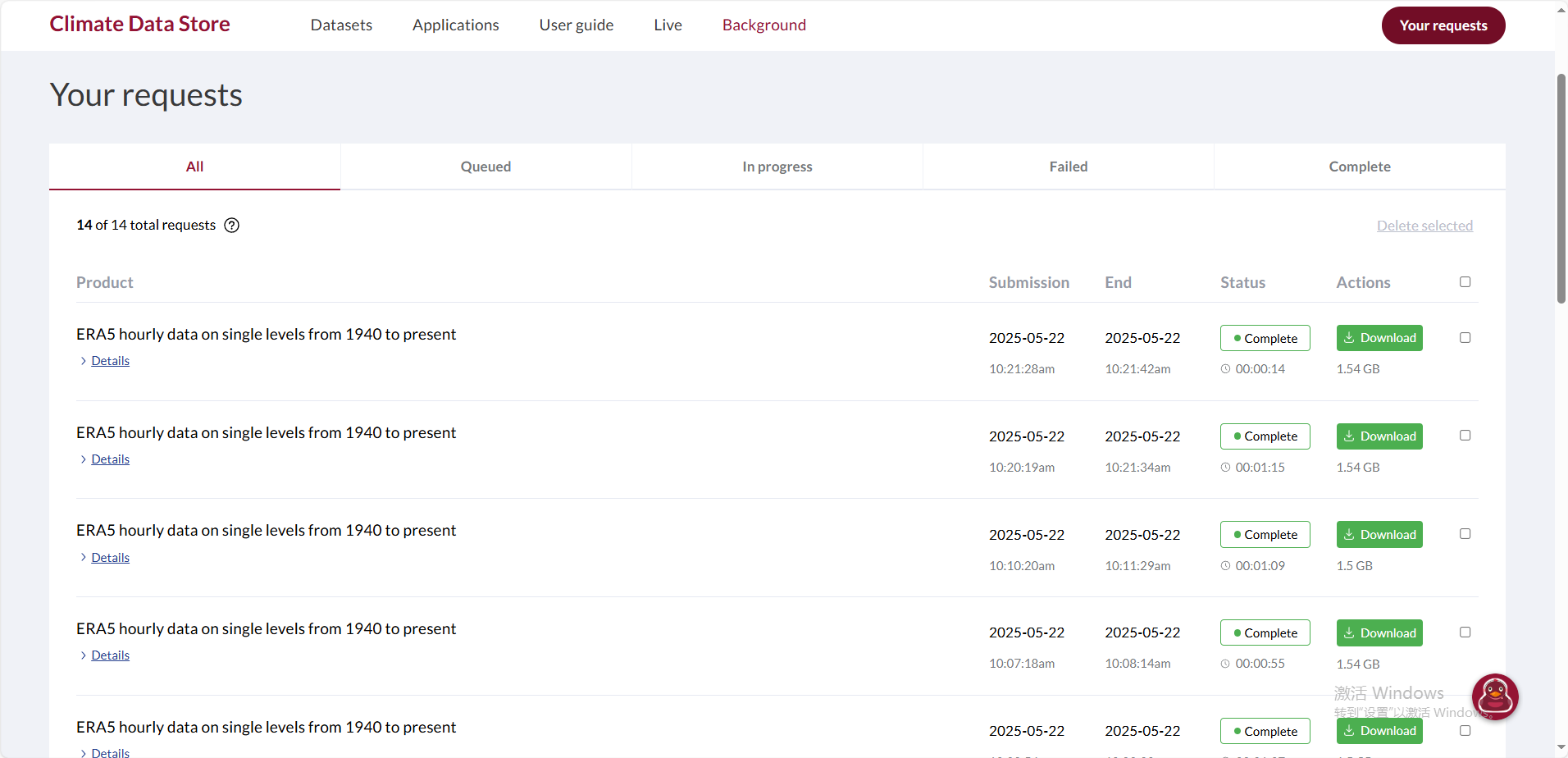This screenshot has height=758, width=1568.
Task: Click the Complete status badge for 10:21:28am request
Action: click(x=1265, y=338)
